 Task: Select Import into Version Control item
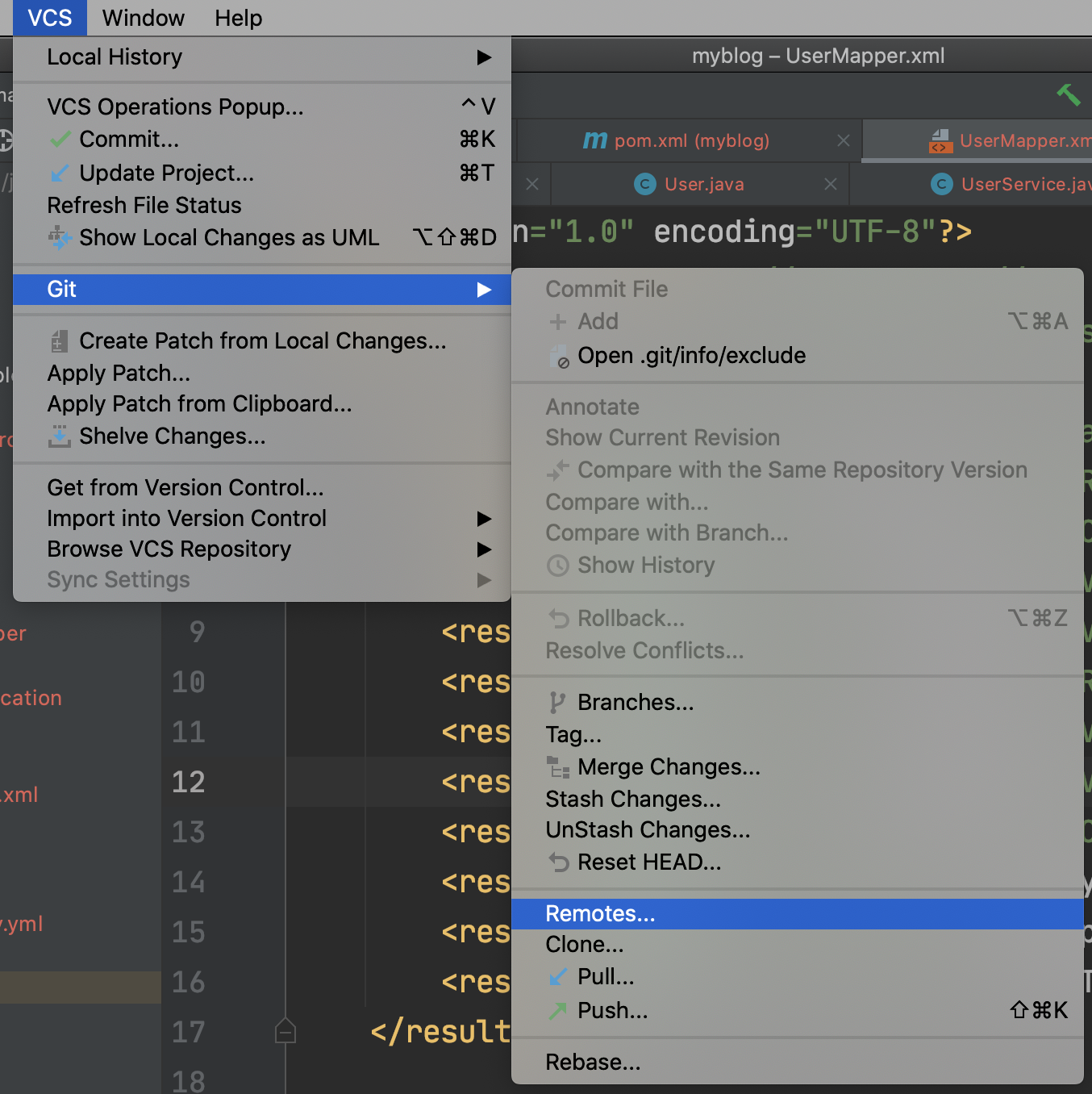(262, 519)
